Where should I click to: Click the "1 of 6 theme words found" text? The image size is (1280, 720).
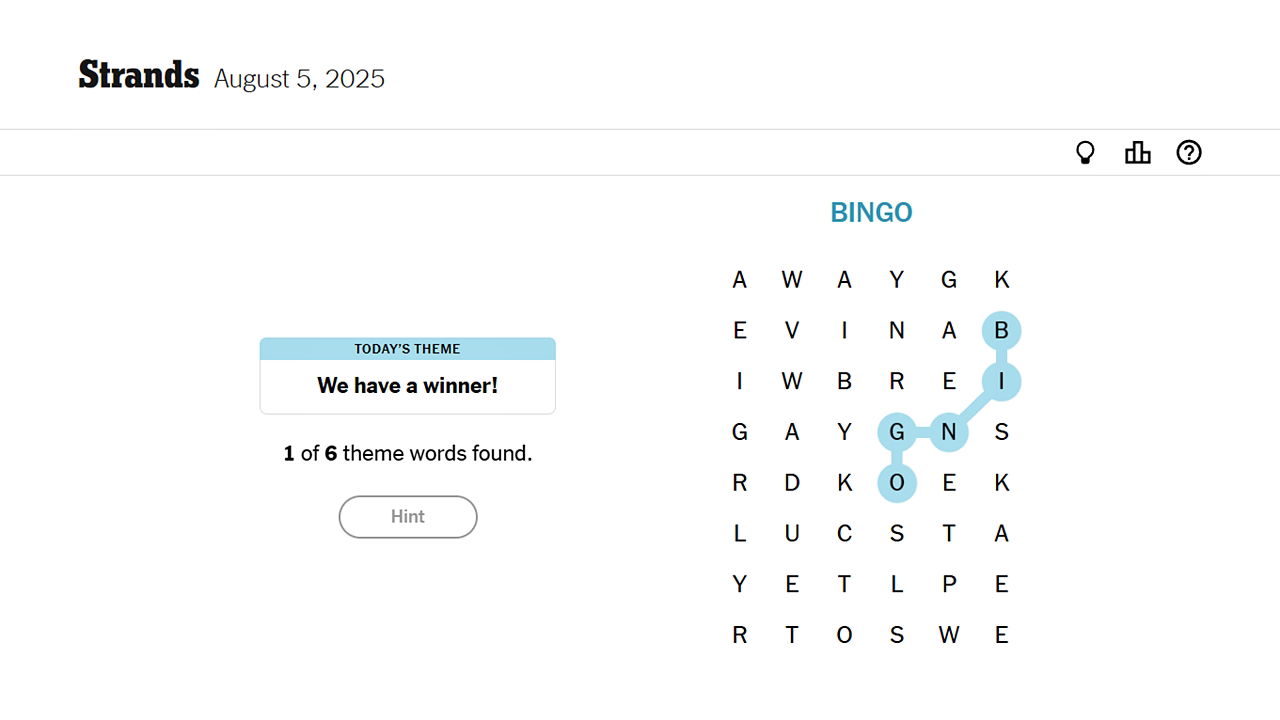[407, 454]
